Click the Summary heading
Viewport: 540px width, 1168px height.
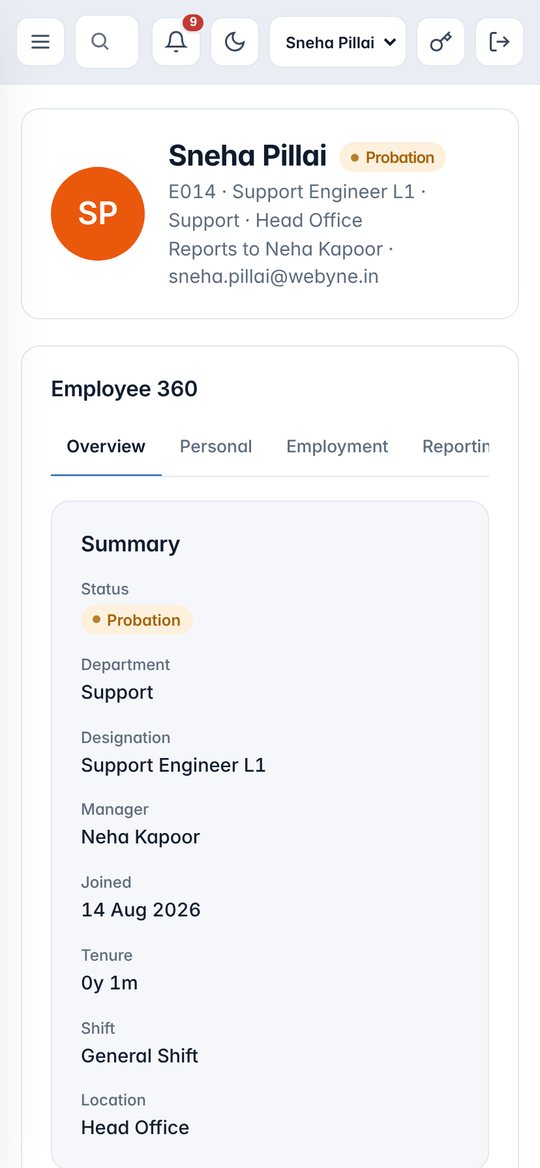(x=130, y=544)
